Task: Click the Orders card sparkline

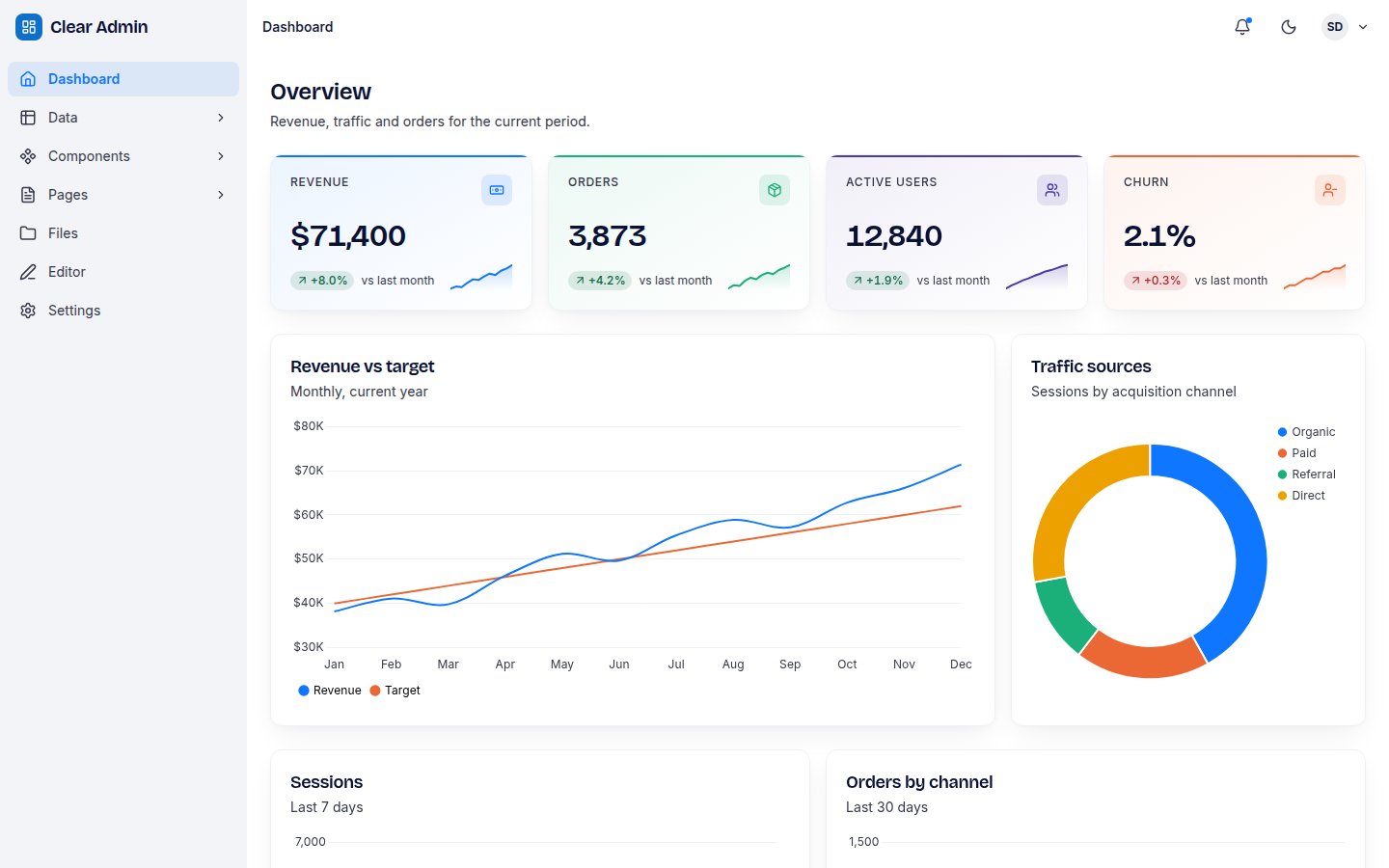Action: click(x=759, y=277)
